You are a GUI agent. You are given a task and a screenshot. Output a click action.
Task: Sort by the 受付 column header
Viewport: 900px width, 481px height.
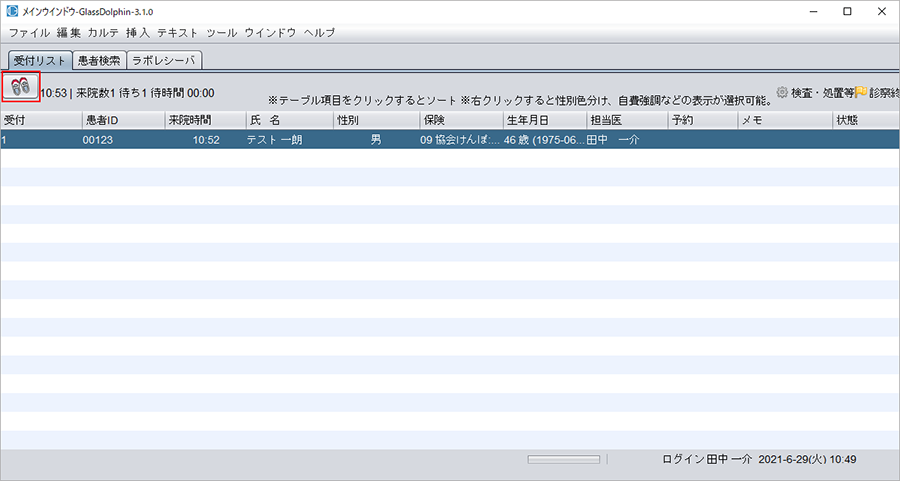point(41,120)
